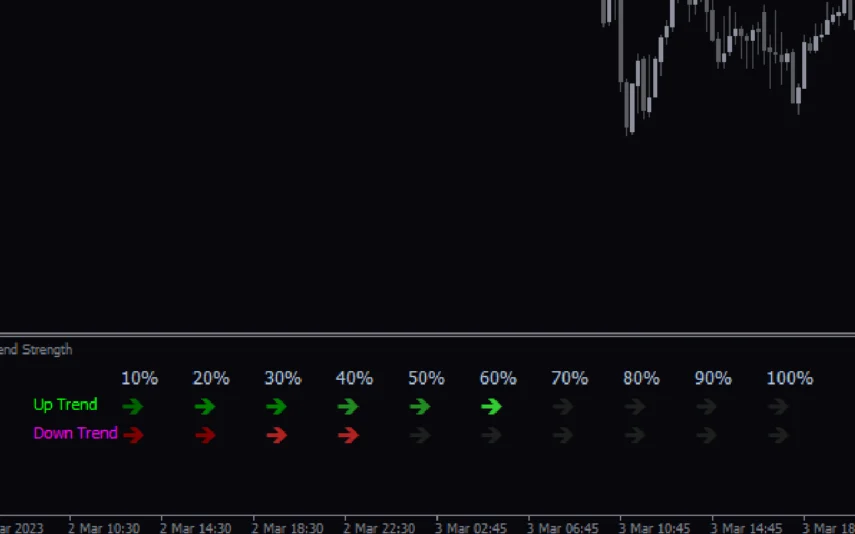Select the Trend Strength indicator title
The image size is (855, 534).
pyautogui.click(x=36, y=350)
